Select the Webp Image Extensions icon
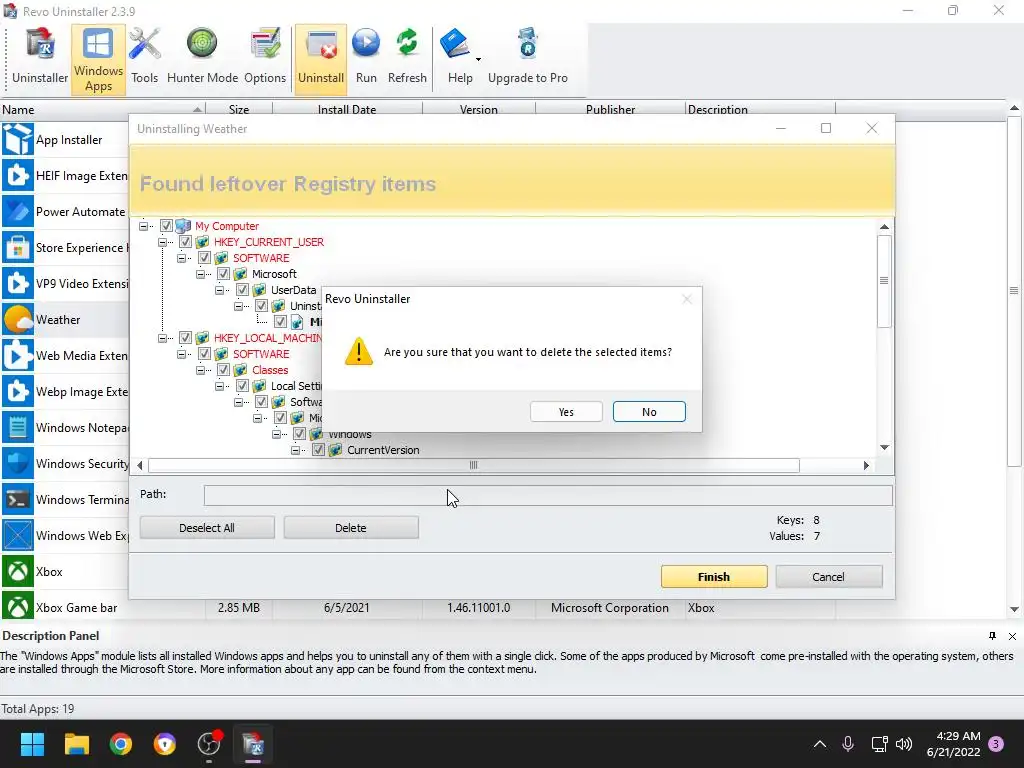This screenshot has height=768, width=1024. [x=18, y=391]
